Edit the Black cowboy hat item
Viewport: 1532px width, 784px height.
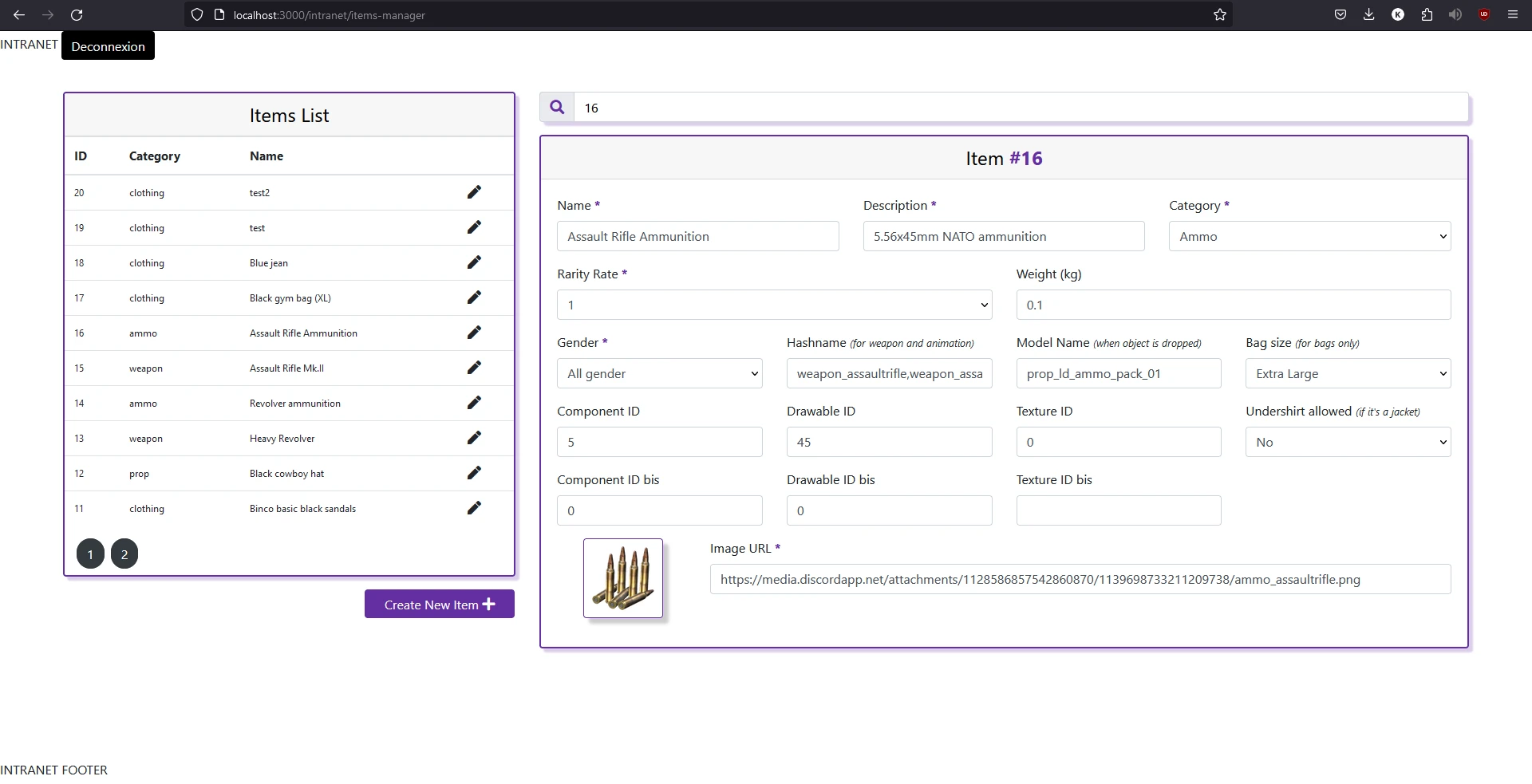pyautogui.click(x=474, y=473)
